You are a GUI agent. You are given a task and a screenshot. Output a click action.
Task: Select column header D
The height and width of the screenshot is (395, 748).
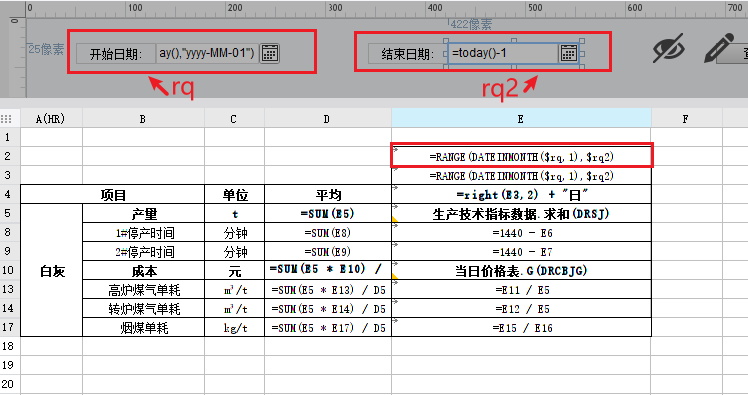pyautogui.click(x=328, y=119)
